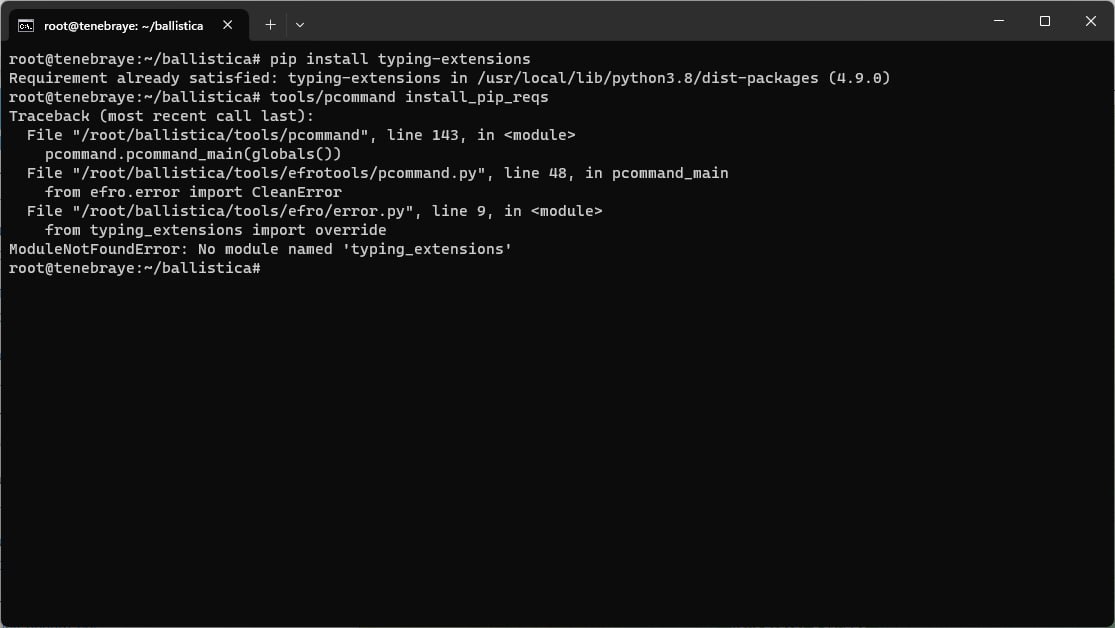Screen dimensions: 1115x628
Task: Click the 'pcommand.pcommand_main(globals())' code line
Action: tap(193, 154)
